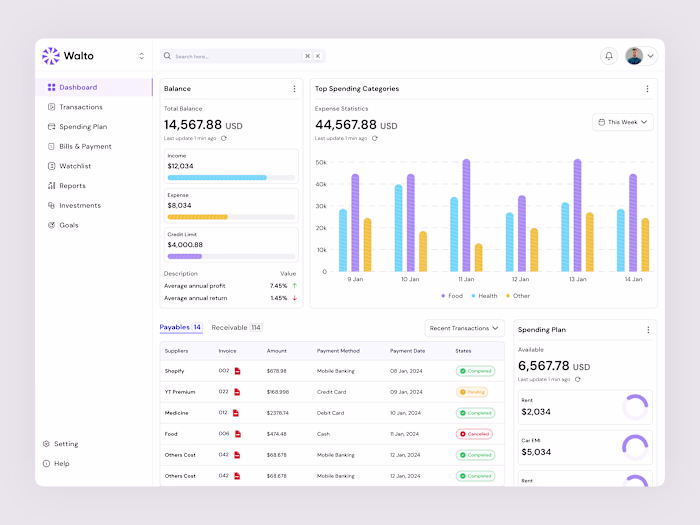This screenshot has height=525, width=700.
Task: Select the Shopify supplier name
Action: (x=175, y=371)
